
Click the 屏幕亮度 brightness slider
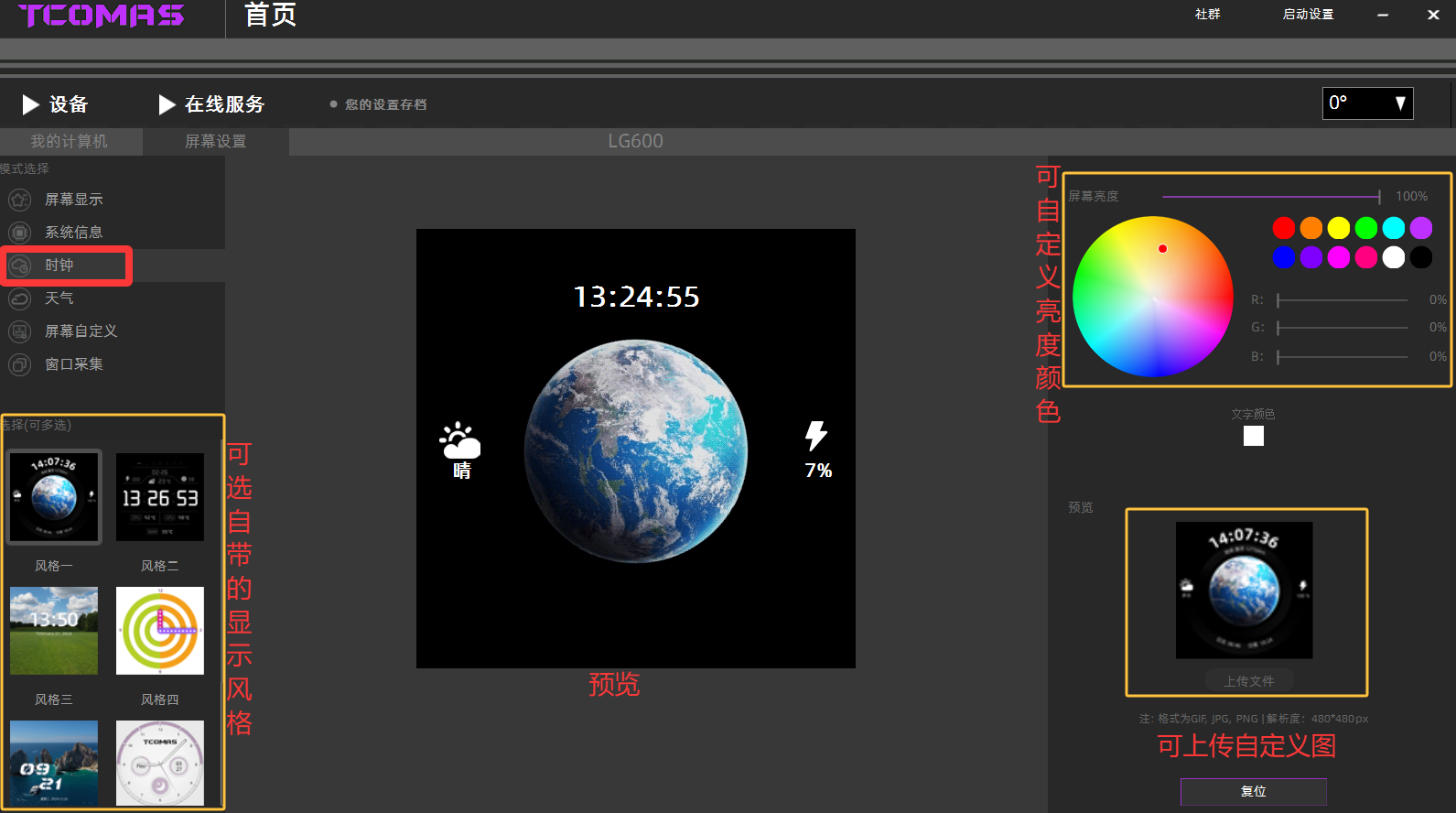[x=1270, y=196]
